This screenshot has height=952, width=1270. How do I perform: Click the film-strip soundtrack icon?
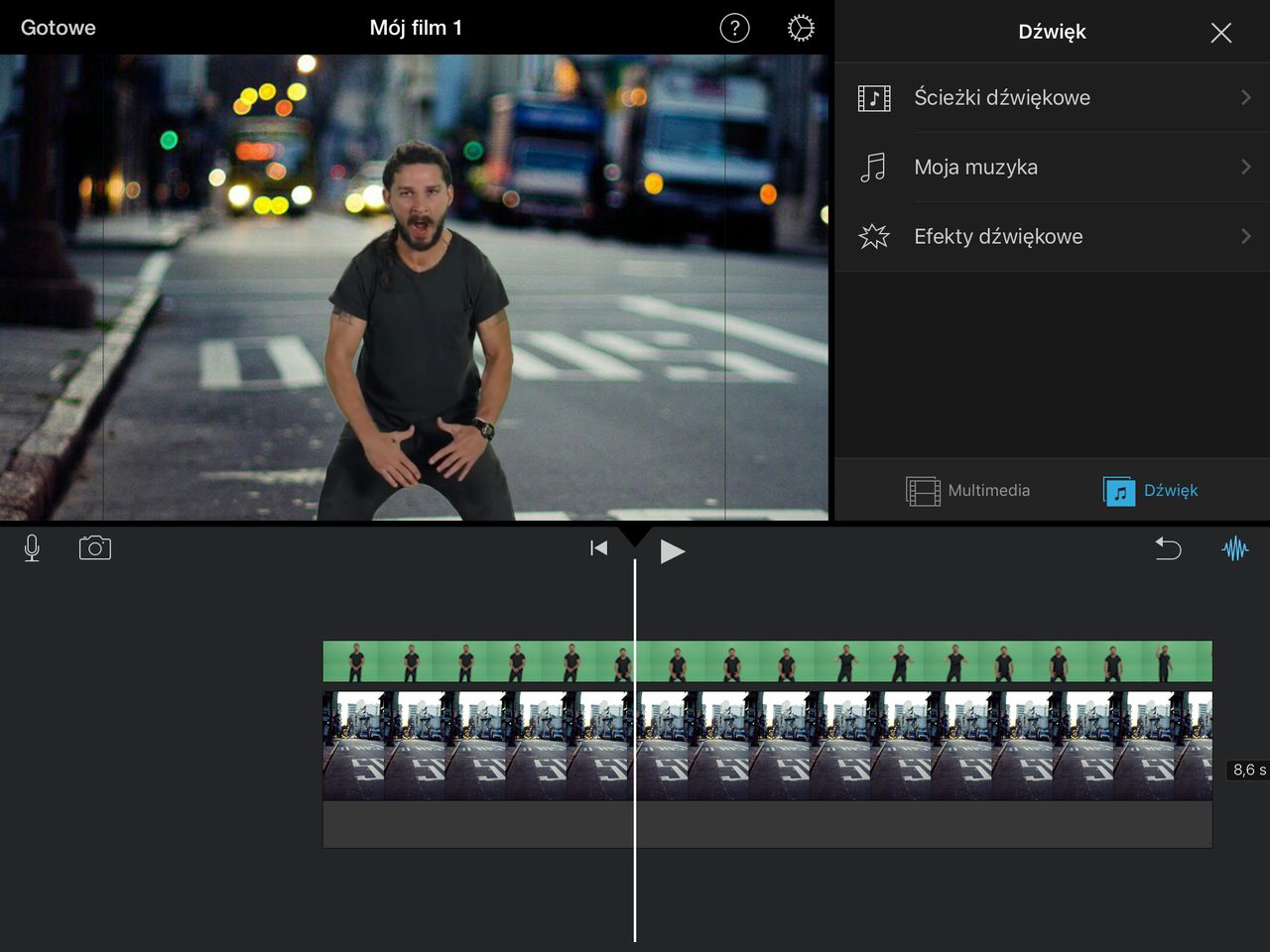[x=873, y=97]
